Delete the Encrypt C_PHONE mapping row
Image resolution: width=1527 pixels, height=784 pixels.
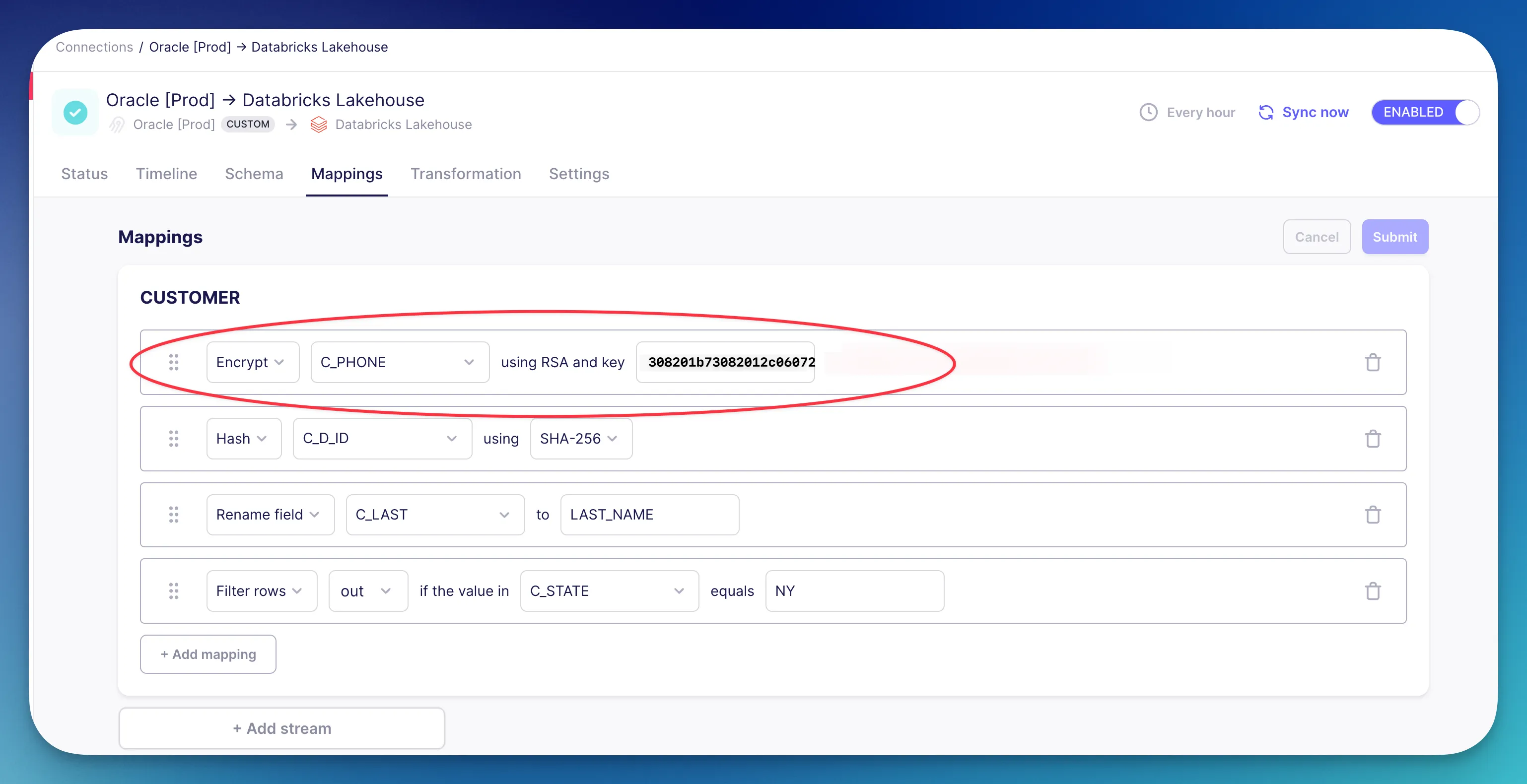click(1373, 362)
